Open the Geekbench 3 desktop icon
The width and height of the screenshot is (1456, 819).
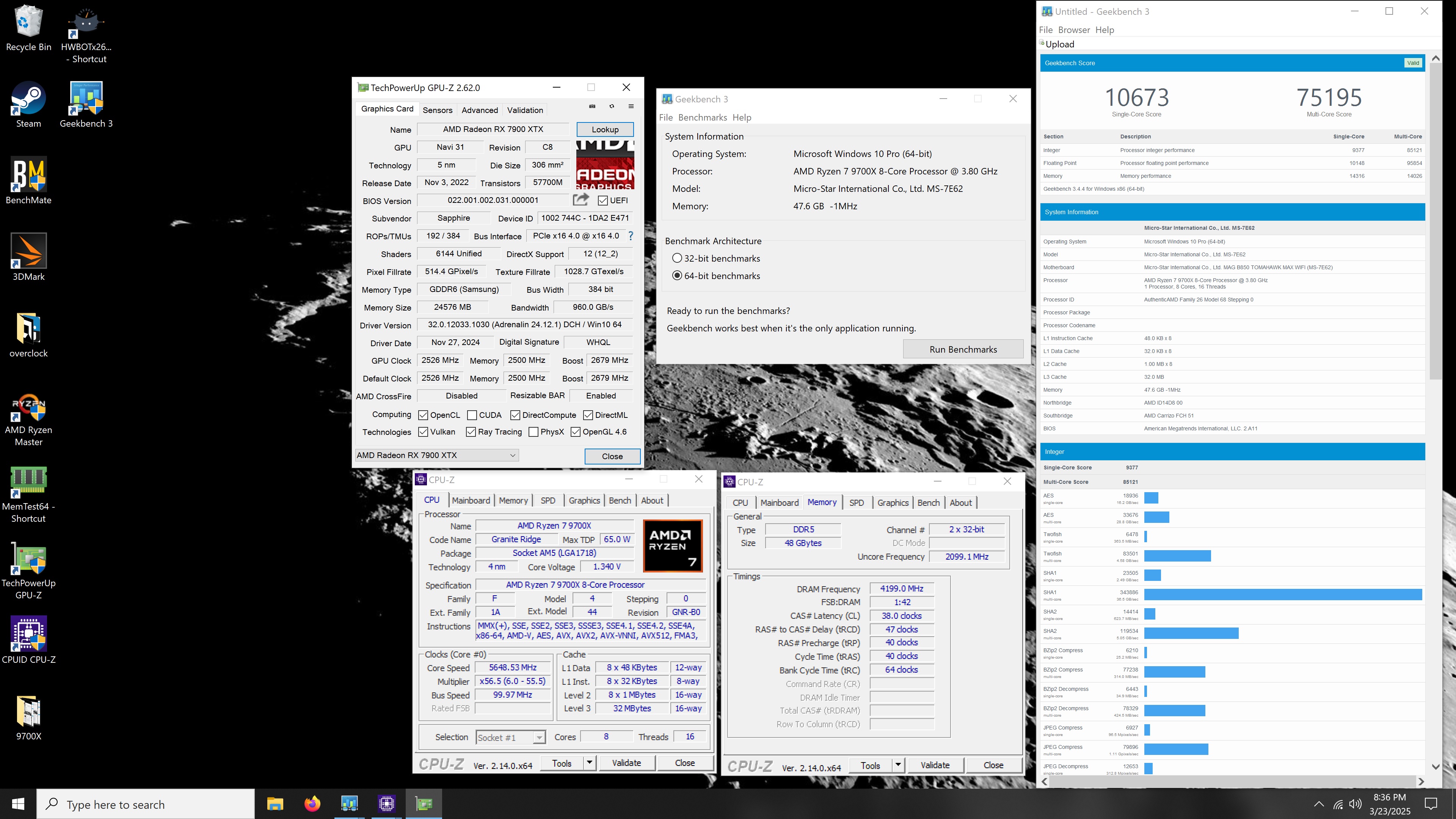(x=86, y=105)
